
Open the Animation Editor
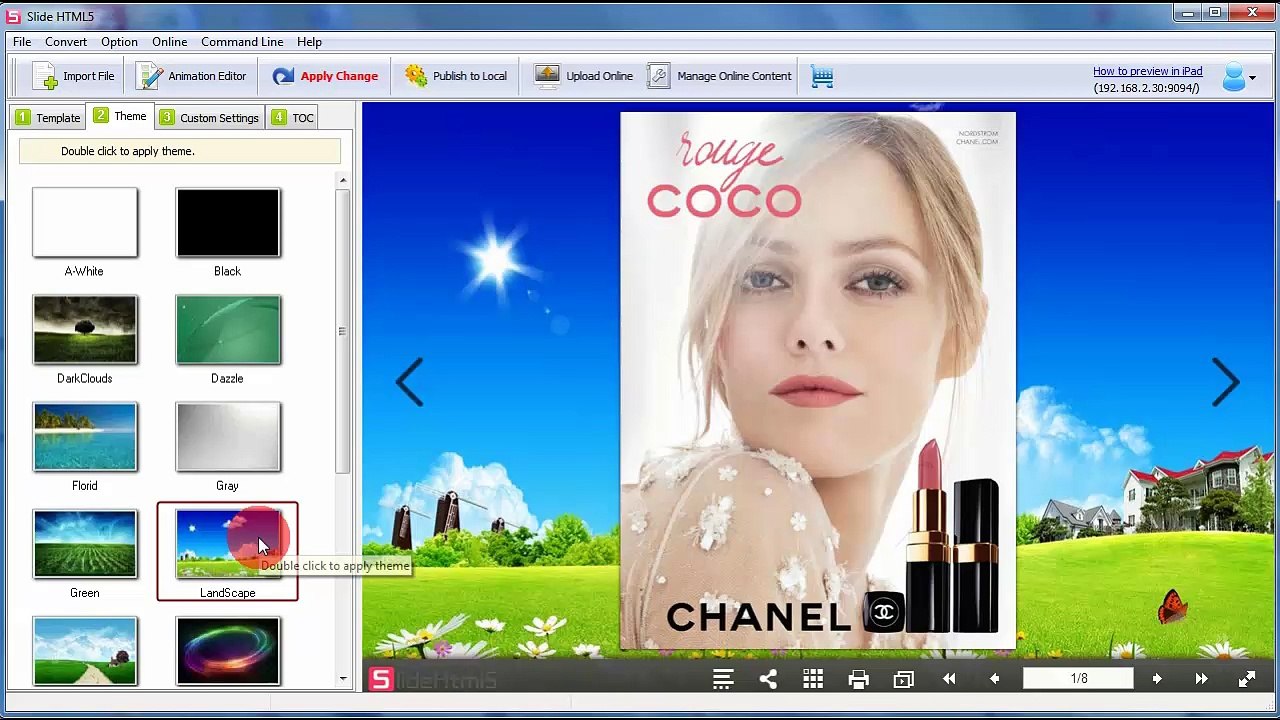tap(191, 76)
